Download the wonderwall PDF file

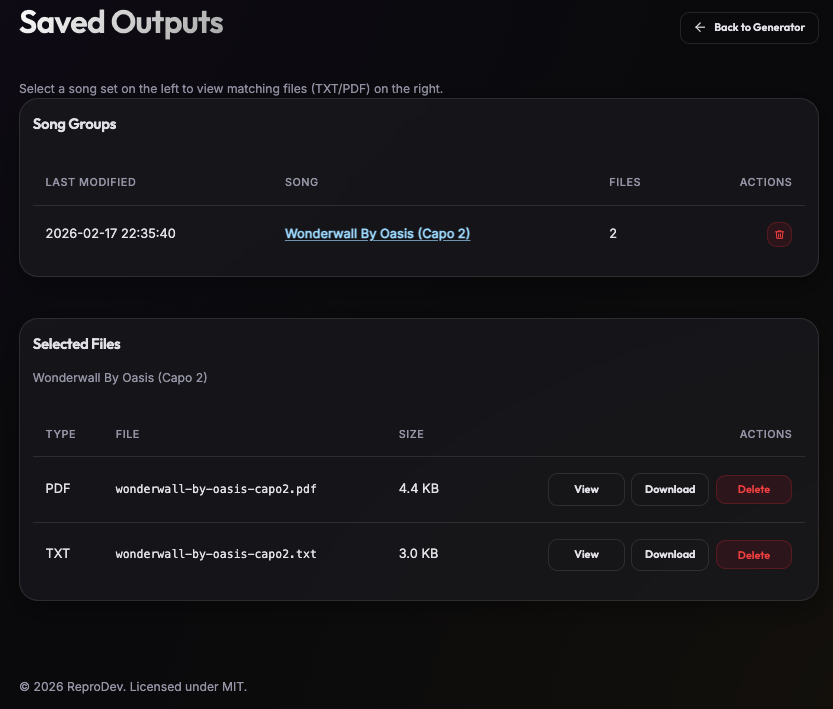pyautogui.click(x=669, y=490)
